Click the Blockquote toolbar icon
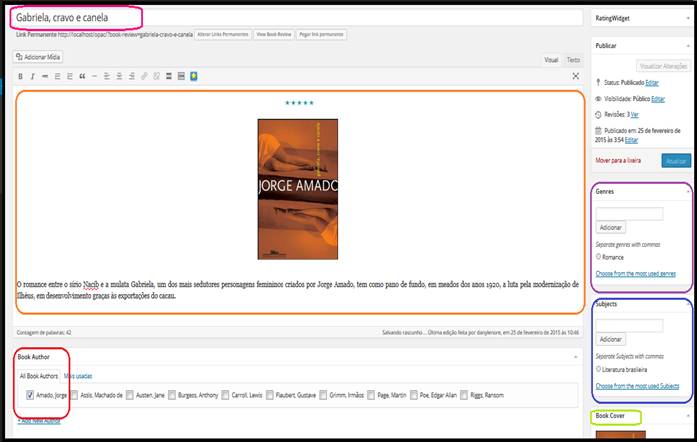 coord(82,76)
